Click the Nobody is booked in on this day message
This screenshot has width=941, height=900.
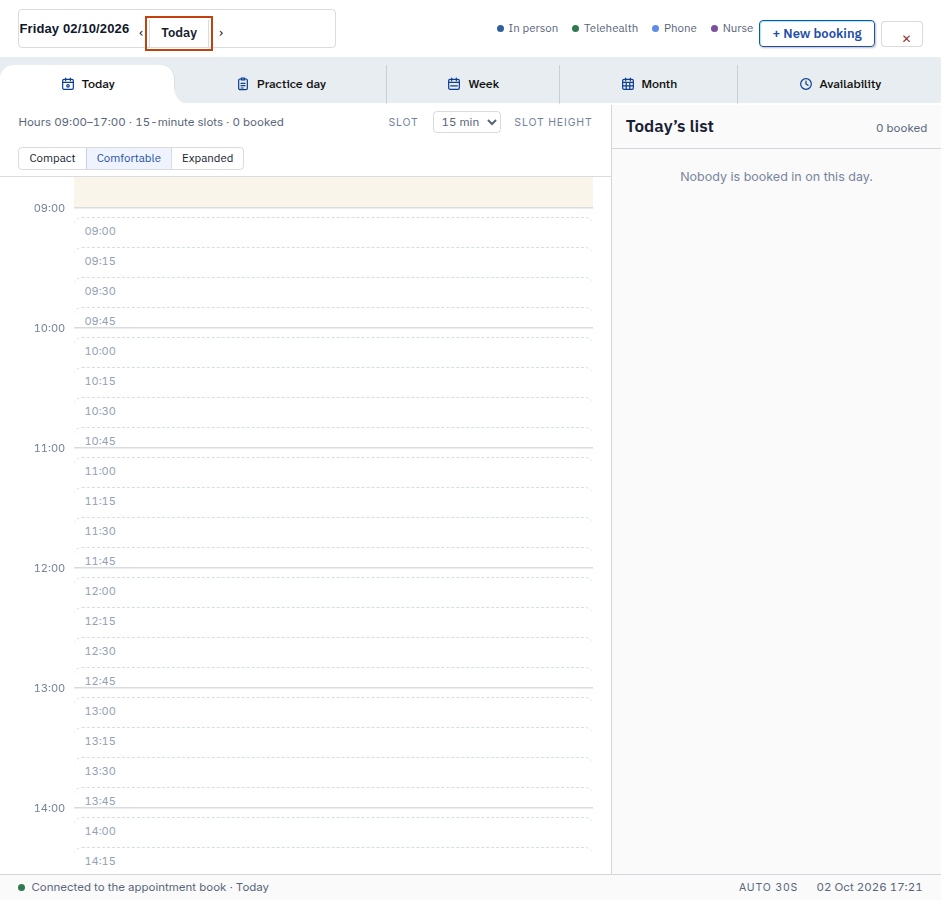click(x=776, y=177)
